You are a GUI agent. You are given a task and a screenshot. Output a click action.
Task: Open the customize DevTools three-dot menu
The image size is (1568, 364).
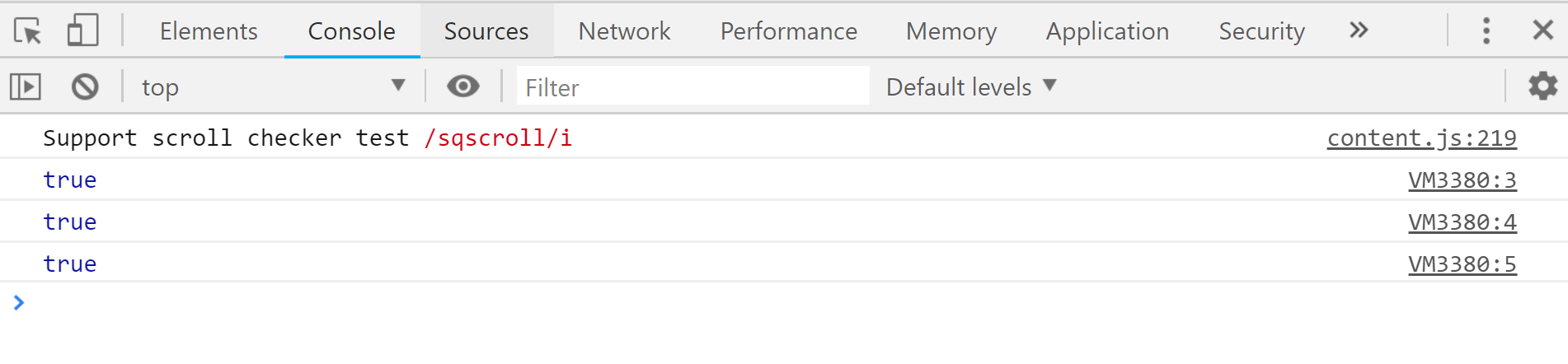pos(1486,31)
